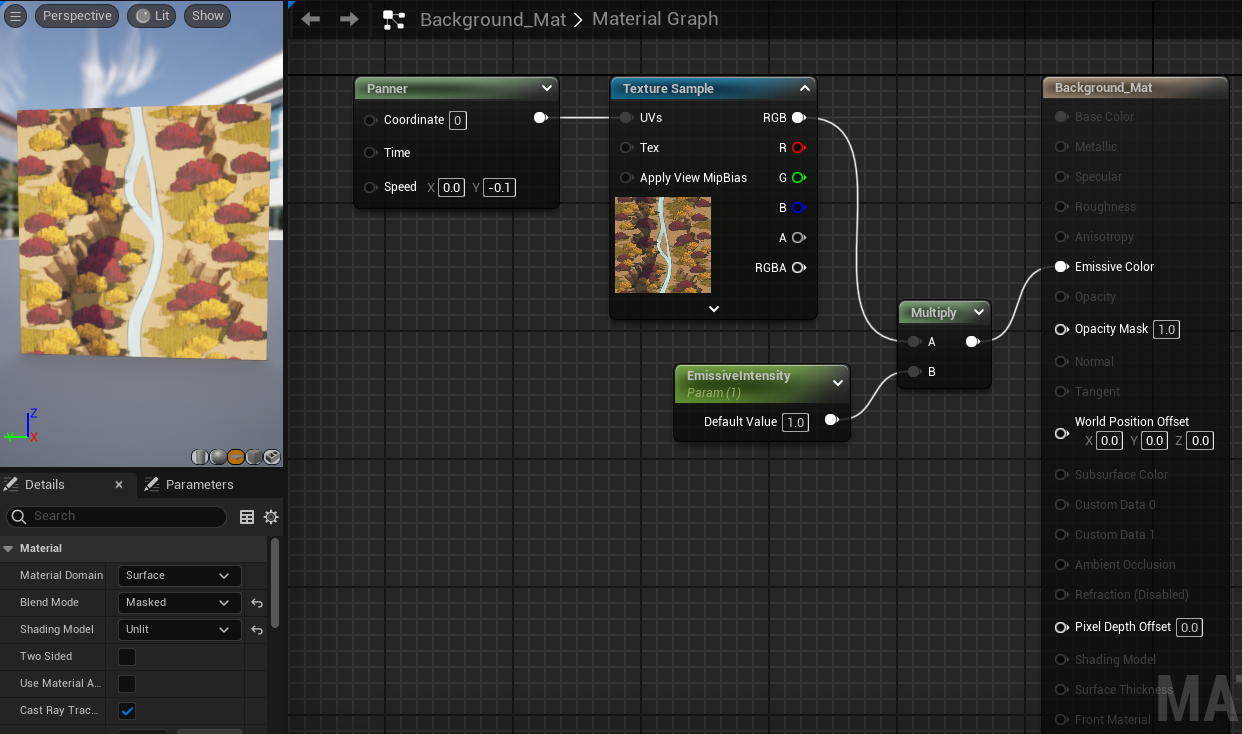This screenshot has width=1242, height=734.
Task: Click the Pixel Depth Offset input pin
Action: 1061,627
